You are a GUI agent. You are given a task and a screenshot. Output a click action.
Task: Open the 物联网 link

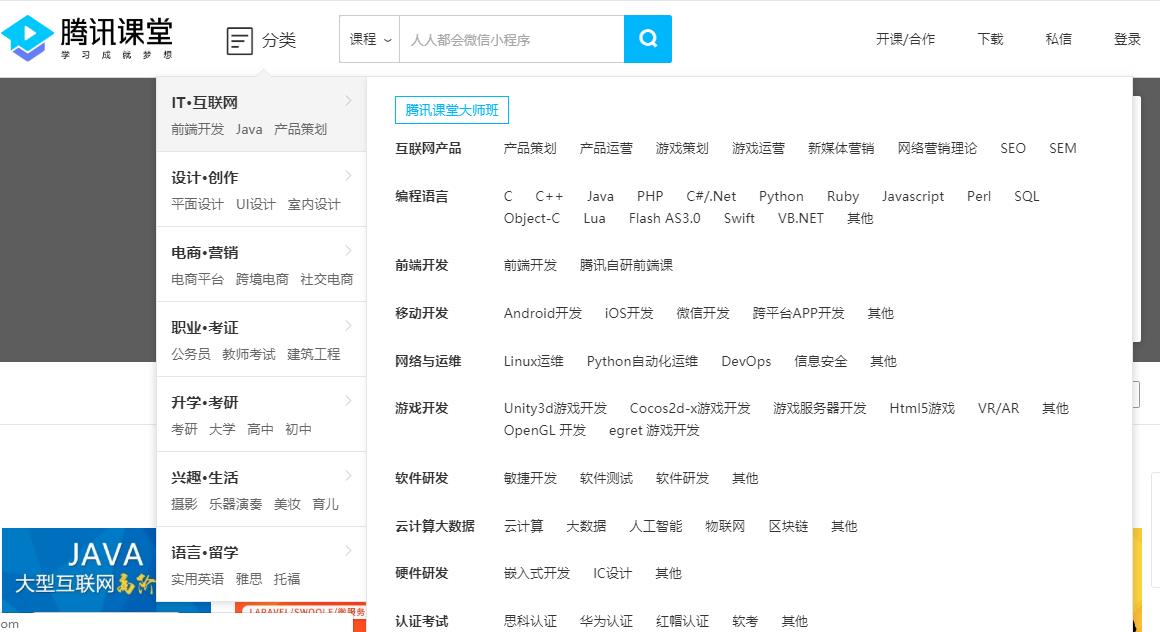(725, 526)
